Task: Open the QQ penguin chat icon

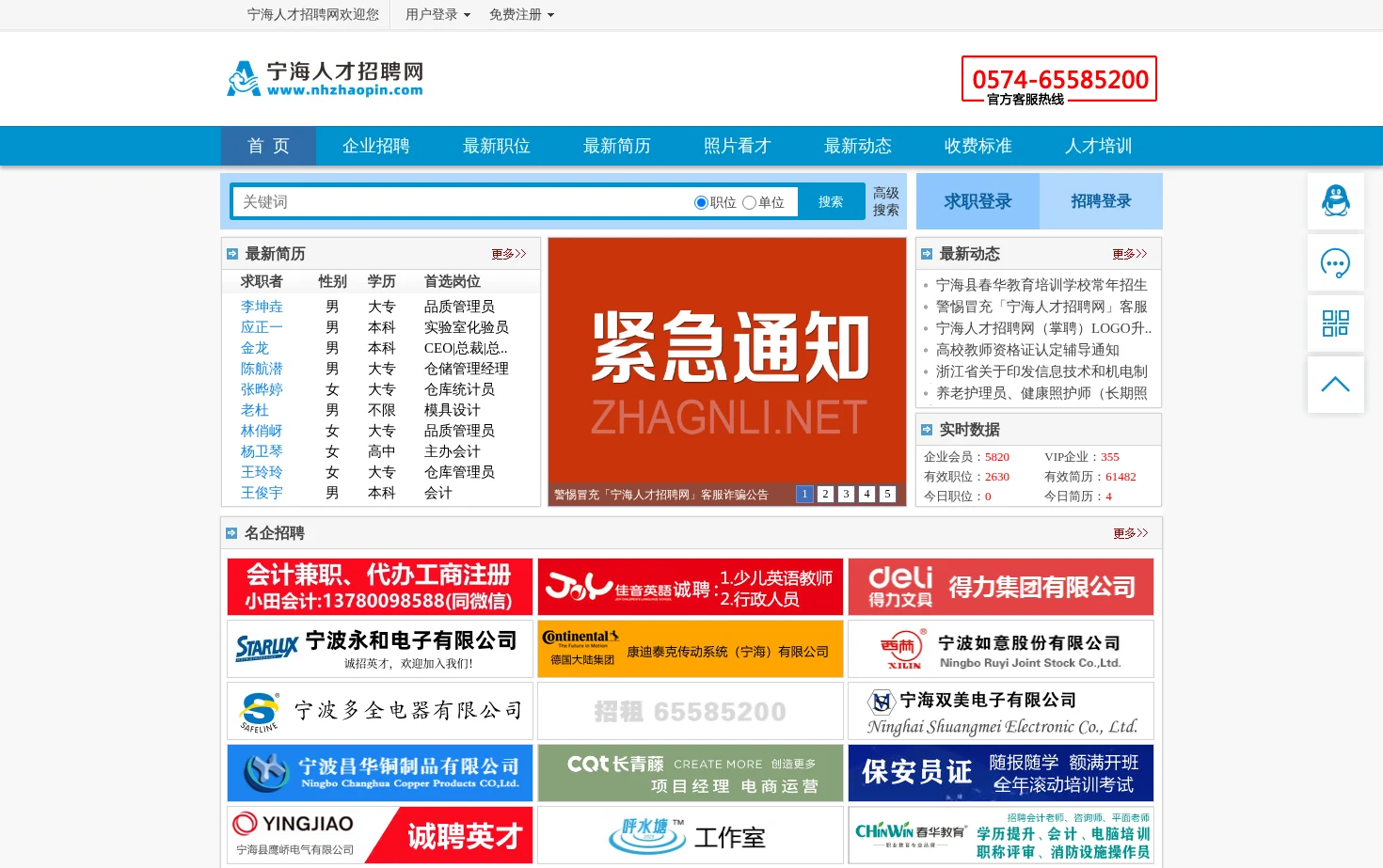Action: (1335, 201)
